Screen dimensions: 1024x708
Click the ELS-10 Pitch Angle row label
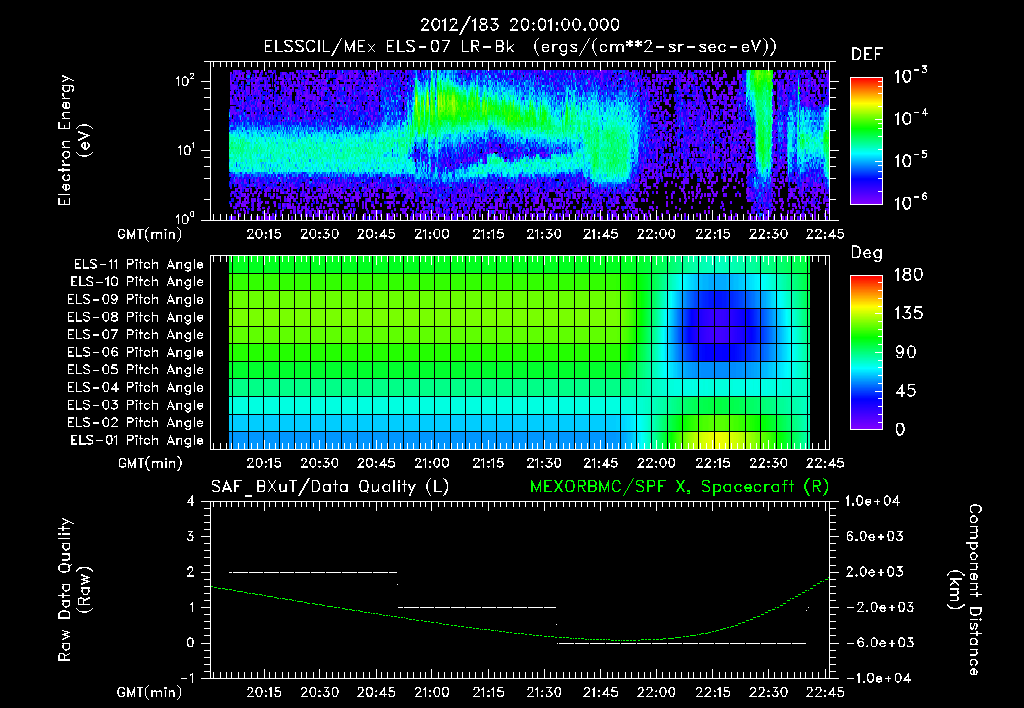[137, 282]
